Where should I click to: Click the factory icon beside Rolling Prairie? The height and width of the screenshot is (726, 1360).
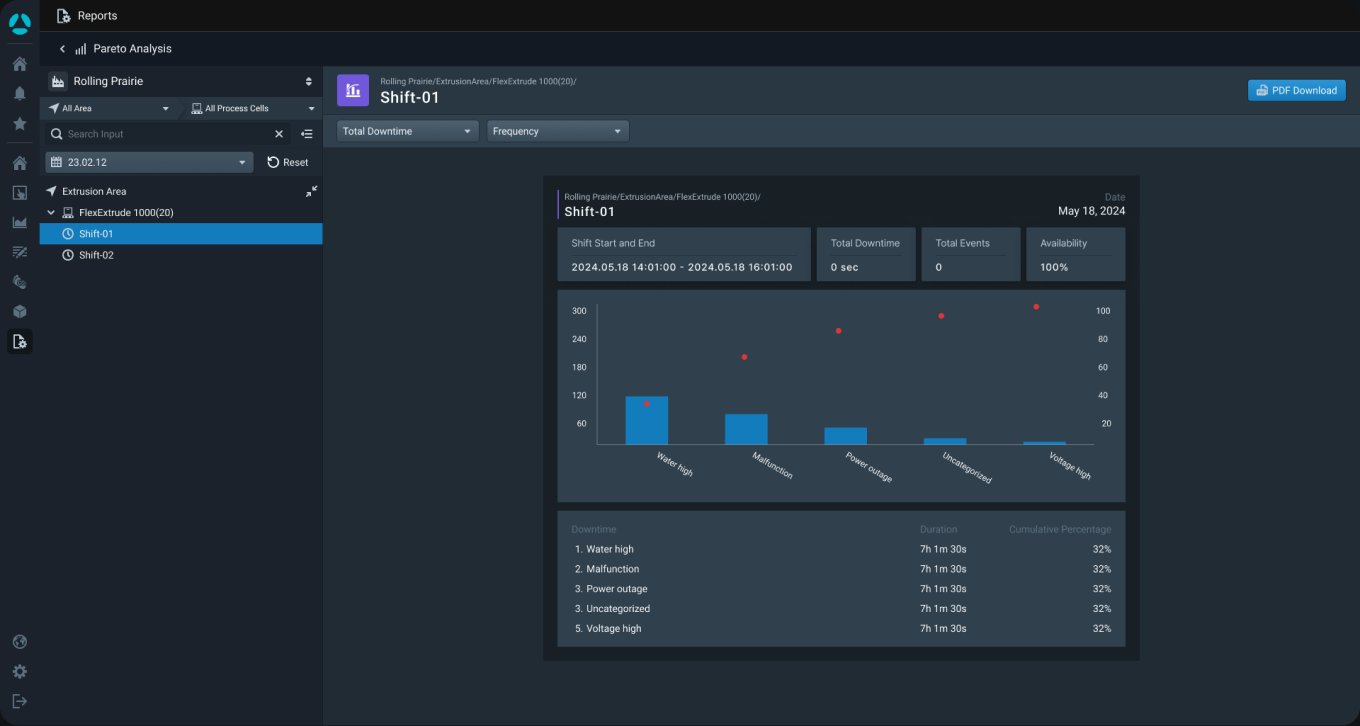point(58,81)
